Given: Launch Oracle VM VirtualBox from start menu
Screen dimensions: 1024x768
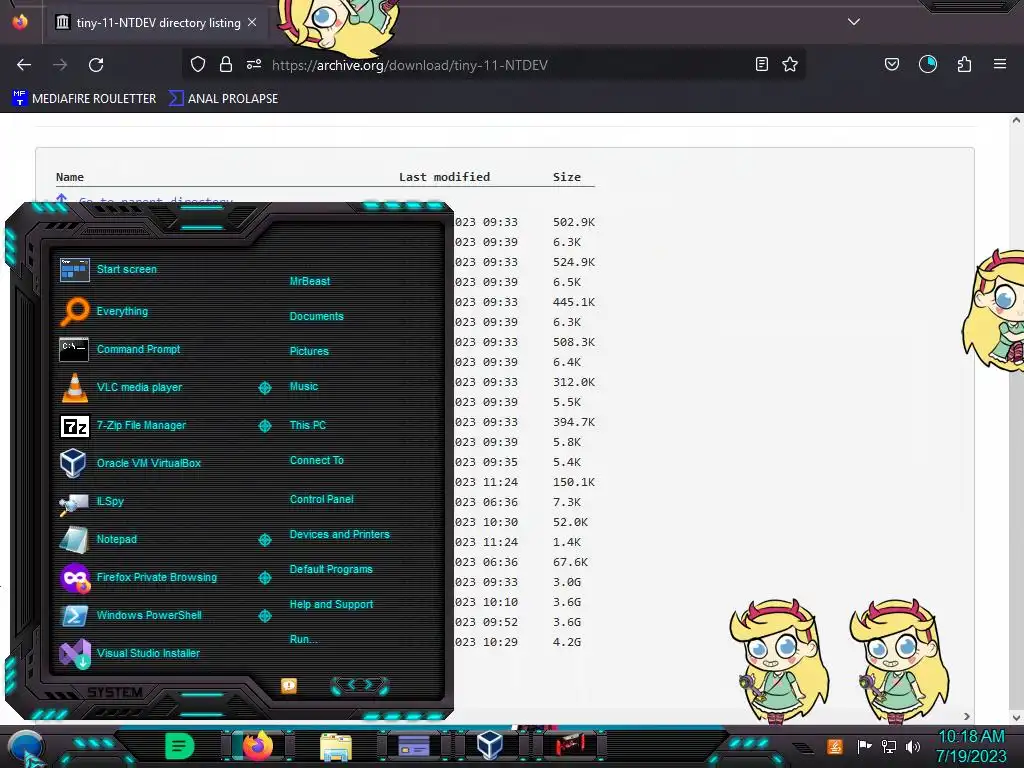Looking at the screenshot, I should click(131, 463).
